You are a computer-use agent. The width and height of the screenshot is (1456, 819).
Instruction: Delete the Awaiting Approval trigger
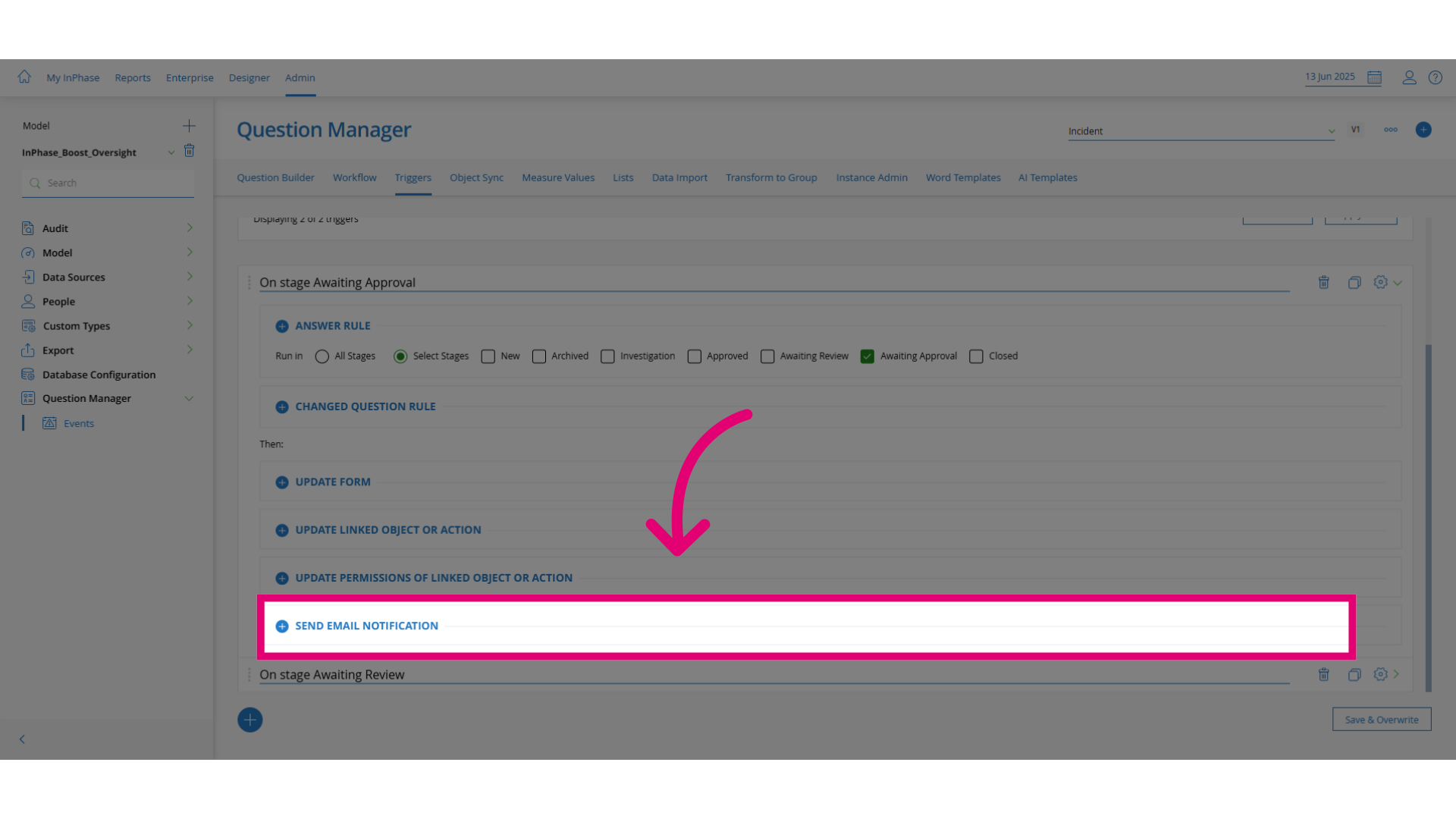(x=1324, y=282)
